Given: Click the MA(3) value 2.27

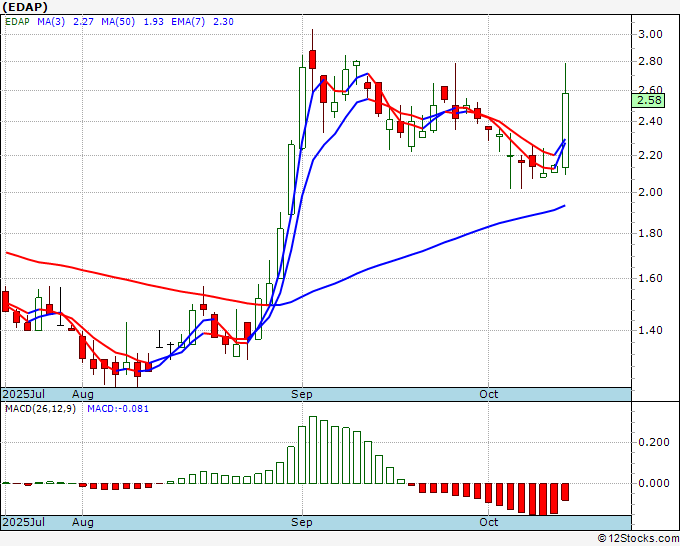Looking at the screenshot, I should click(x=83, y=22).
